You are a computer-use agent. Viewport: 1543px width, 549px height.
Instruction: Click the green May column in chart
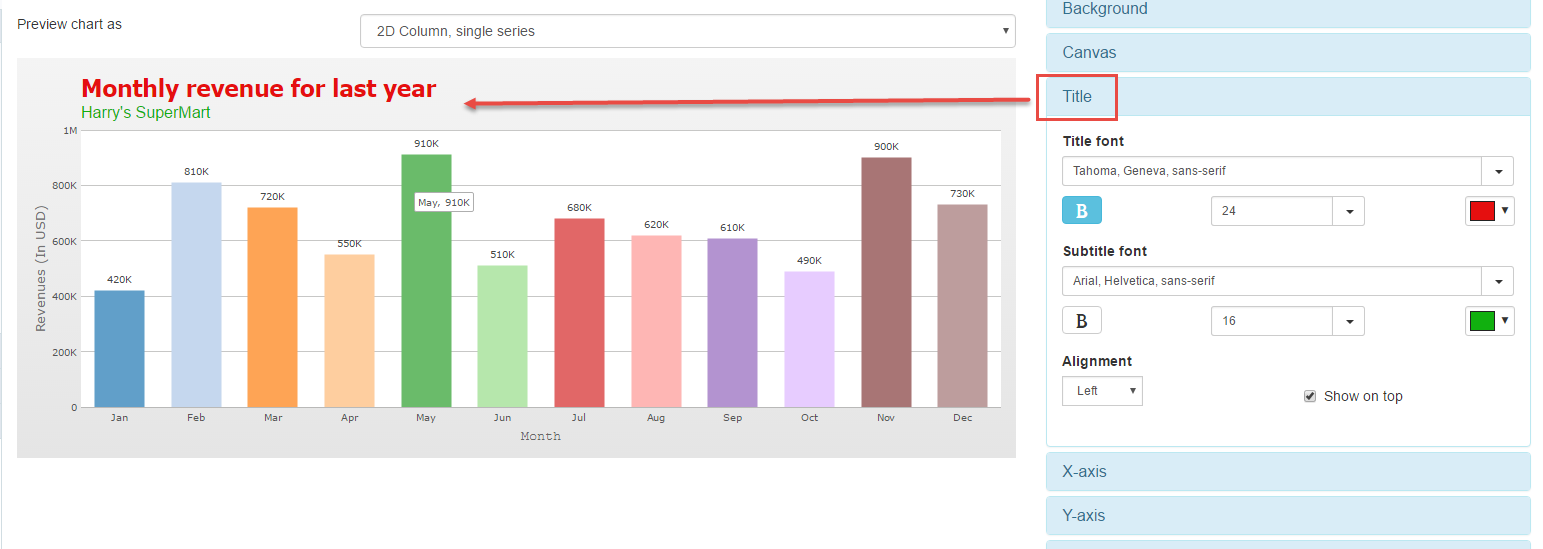[x=426, y=300]
